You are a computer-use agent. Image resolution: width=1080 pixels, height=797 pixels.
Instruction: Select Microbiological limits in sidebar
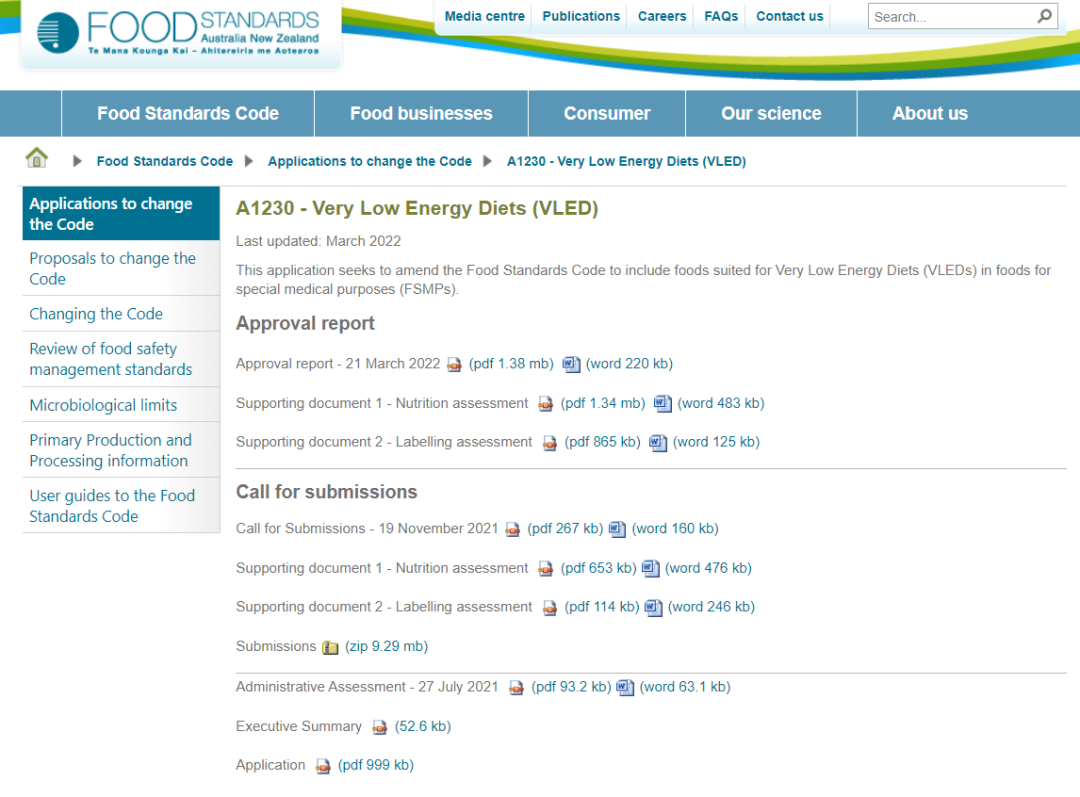click(x=103, y=405)
